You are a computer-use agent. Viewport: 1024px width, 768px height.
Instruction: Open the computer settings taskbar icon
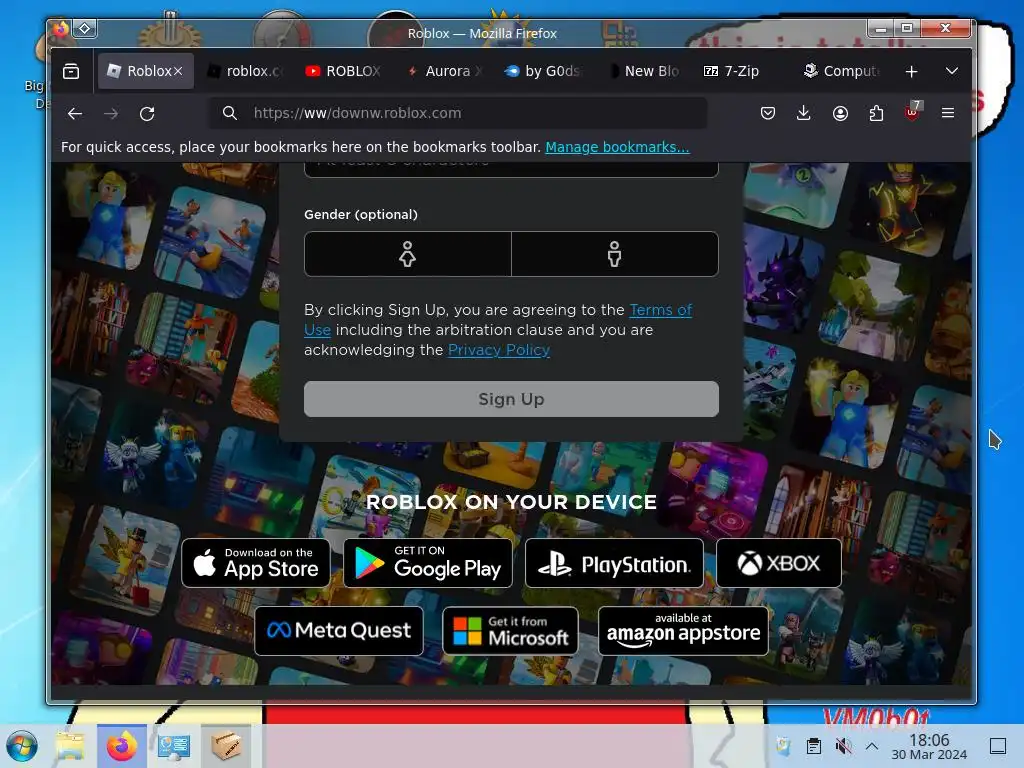pos(174,746)
